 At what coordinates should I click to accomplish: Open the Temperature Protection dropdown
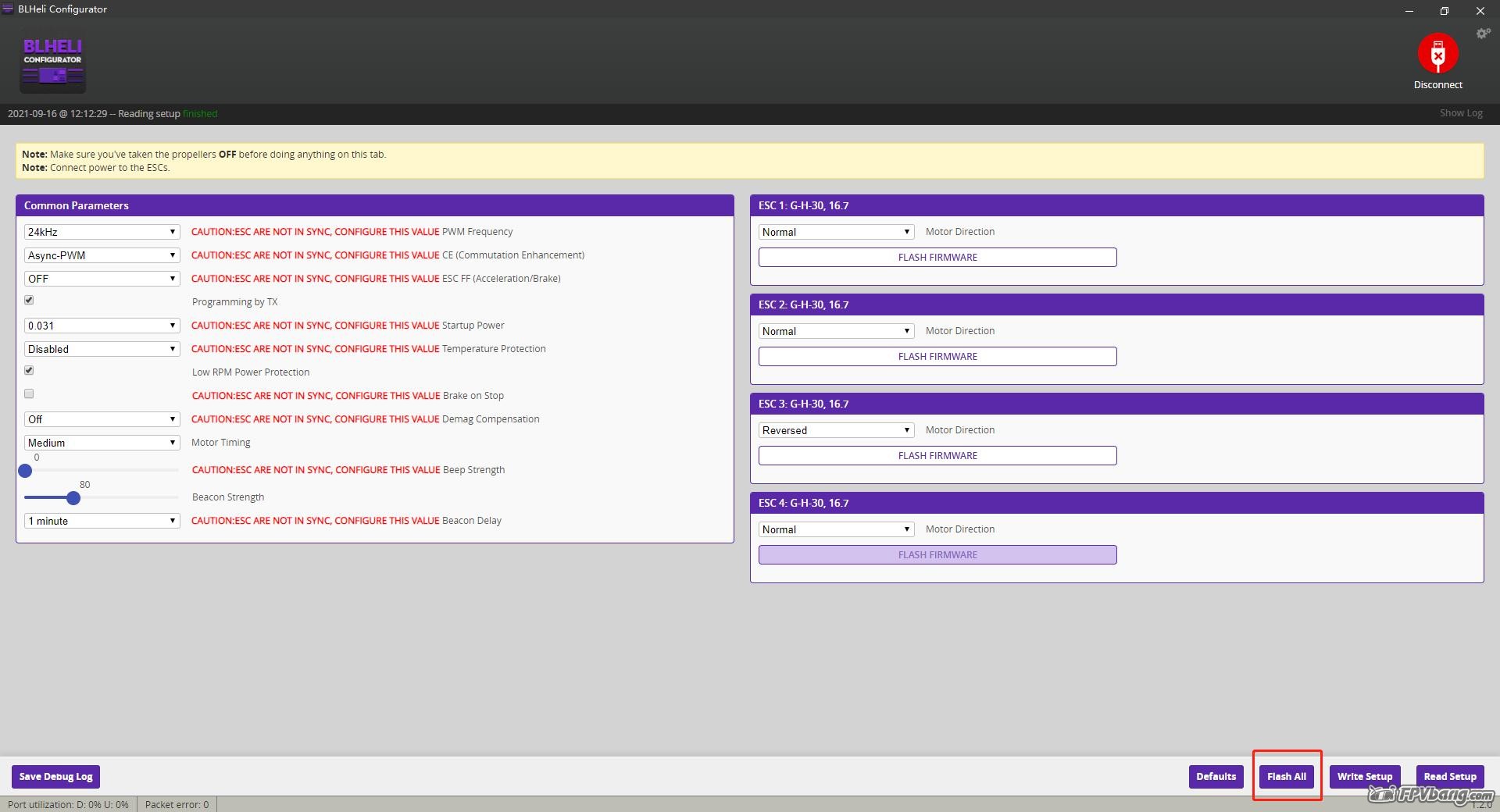click(102, 349)
